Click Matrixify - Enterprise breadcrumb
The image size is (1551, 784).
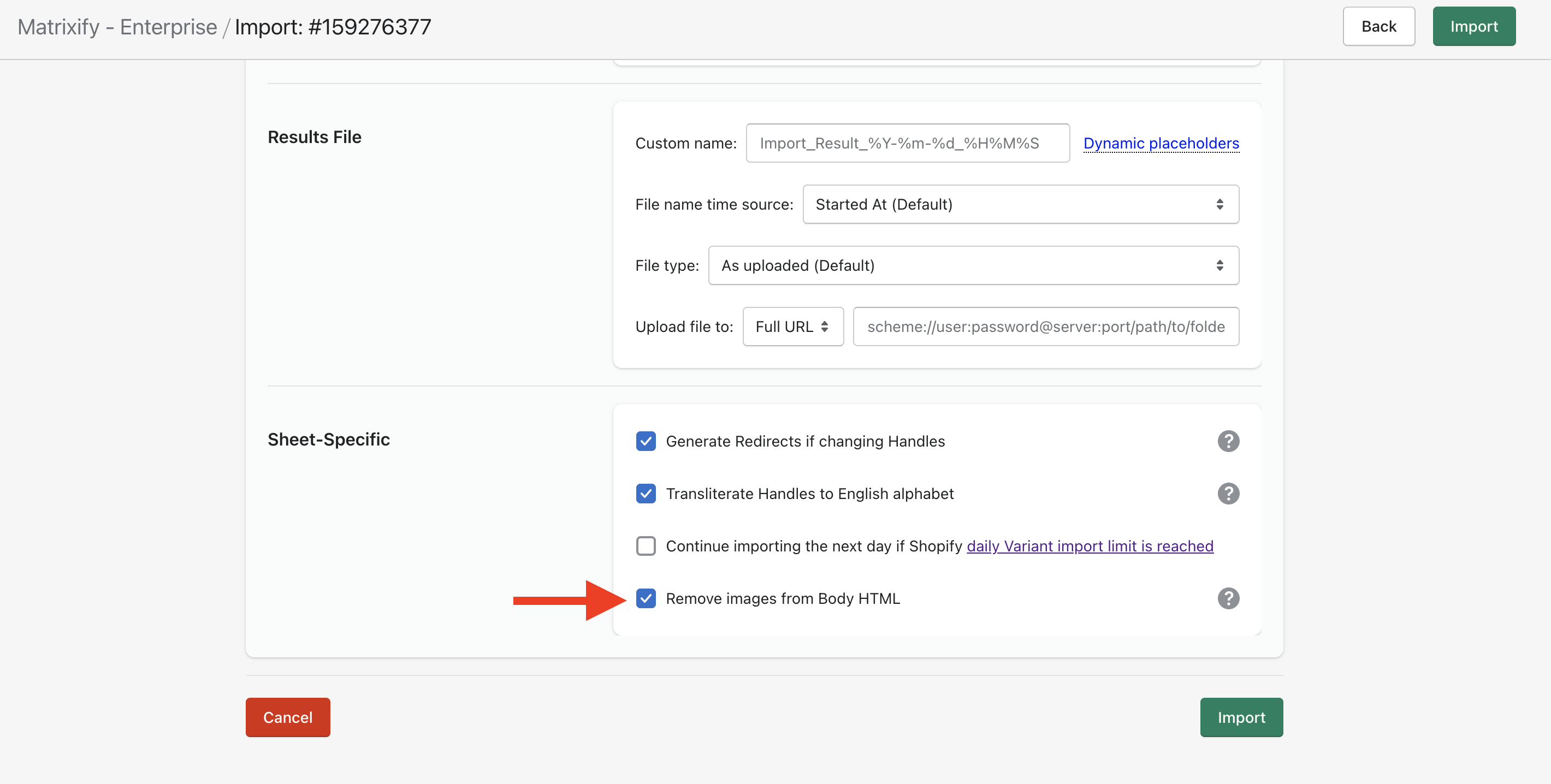point(117,27)
